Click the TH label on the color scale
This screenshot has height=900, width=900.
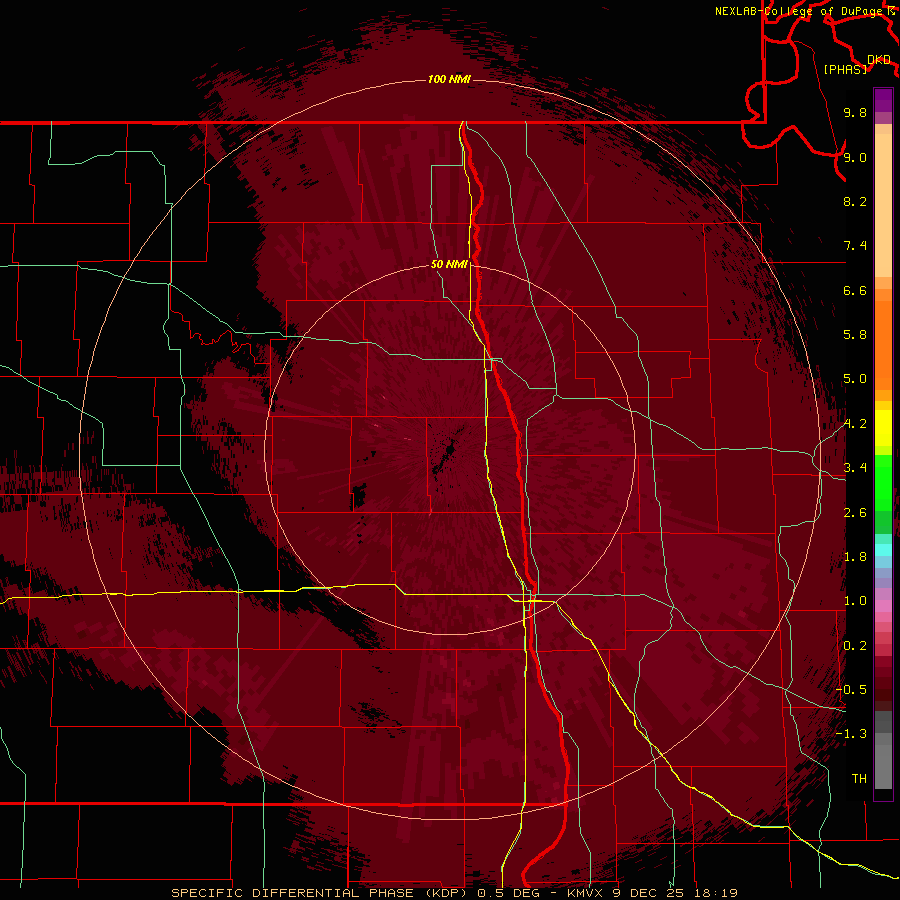[859, 779]
